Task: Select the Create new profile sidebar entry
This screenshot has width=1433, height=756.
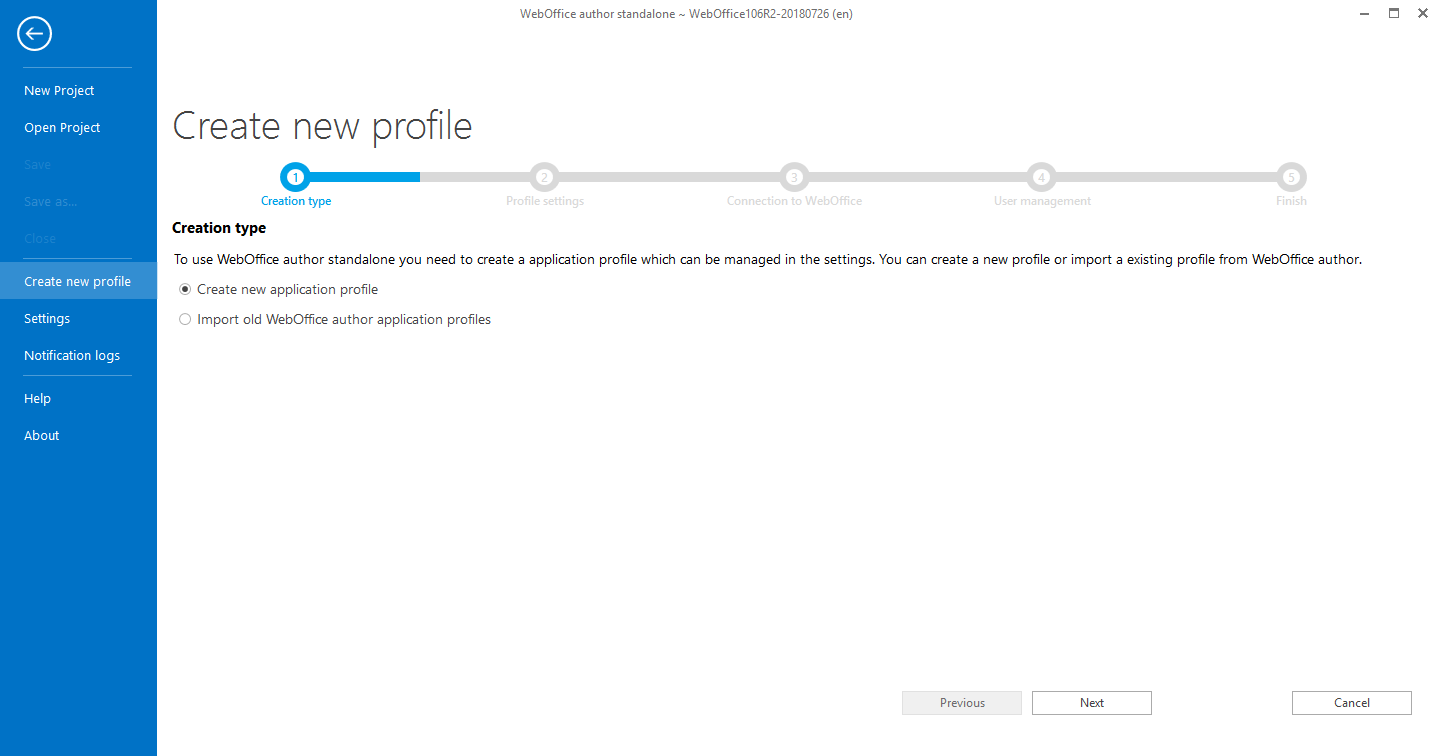Action: pyautogui.click(x=77, y=281)
